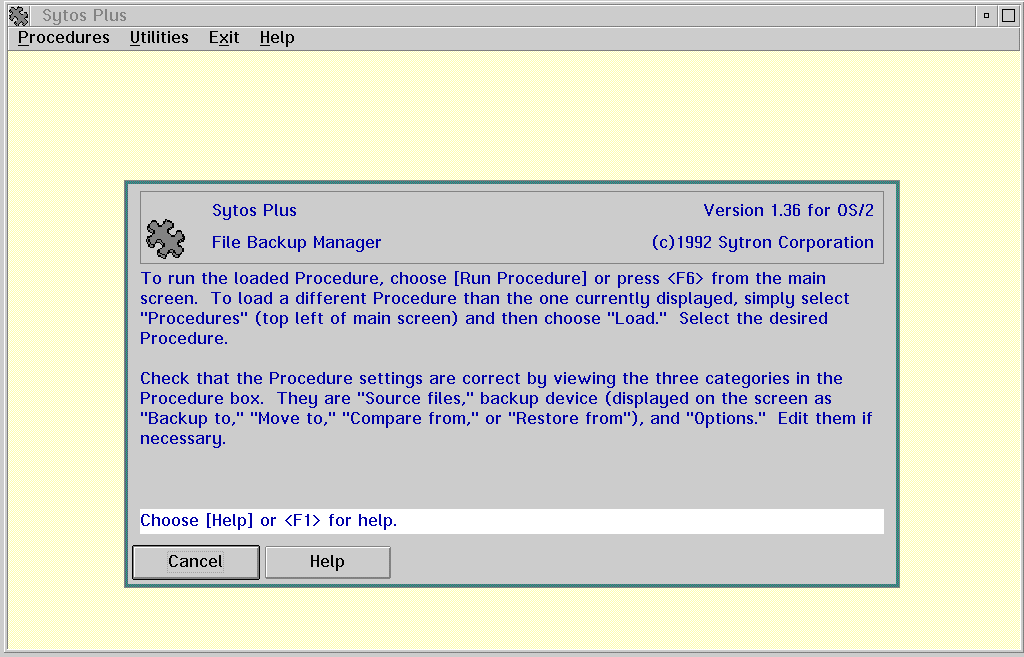Click the 'Version 1.36 for OS/2' text
This screenshot has height=657, width=1024.
tap(788, 210)
